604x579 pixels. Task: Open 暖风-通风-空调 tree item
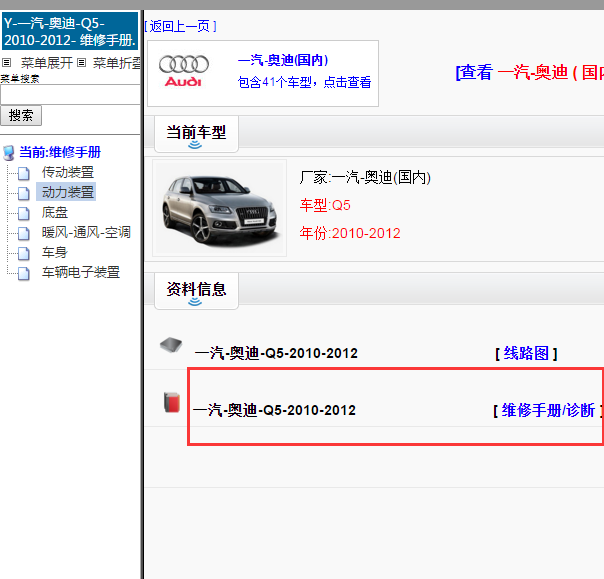click(86, 232)
